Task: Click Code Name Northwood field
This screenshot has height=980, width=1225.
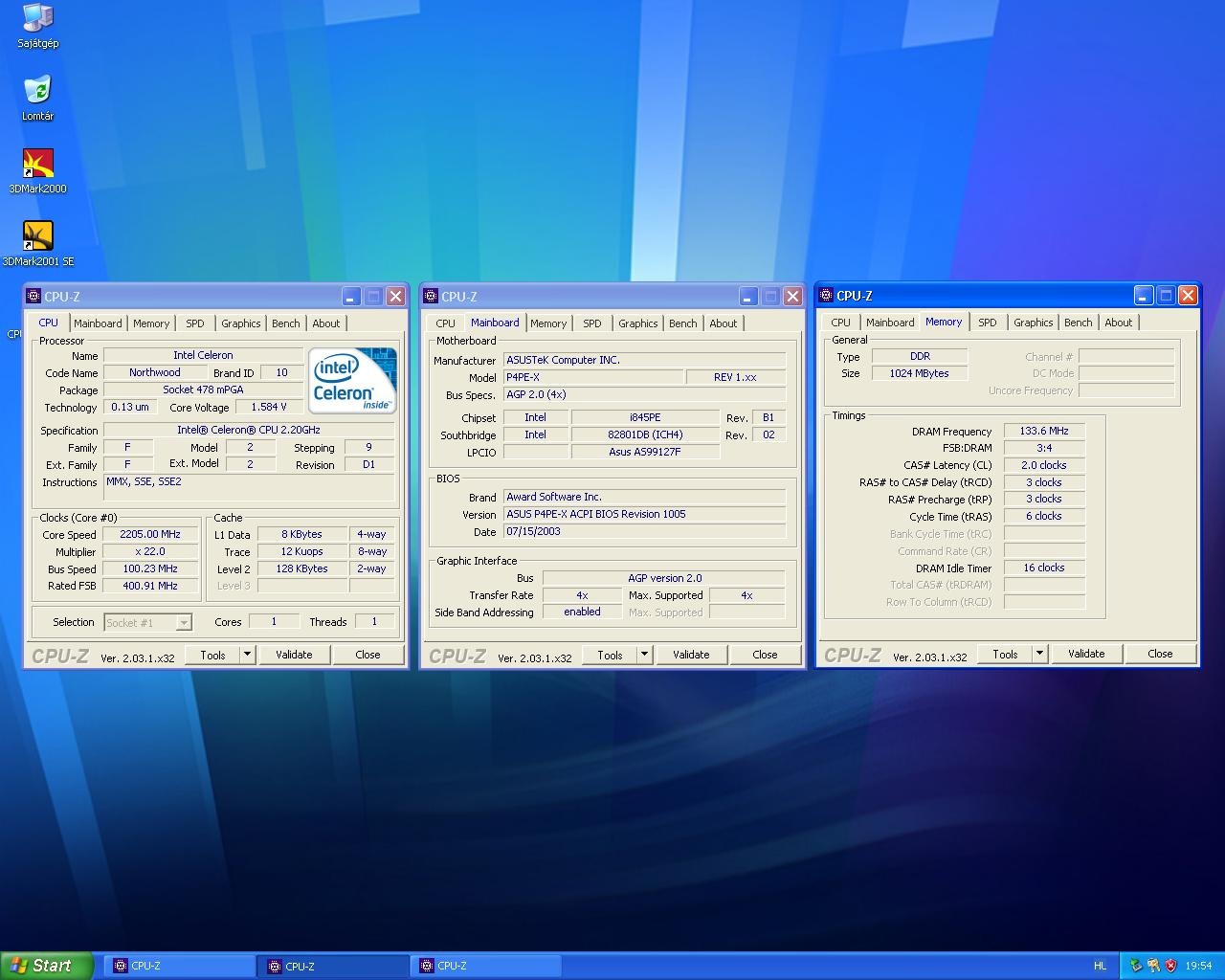Action: pyautogui.click(x=155, y=373)
